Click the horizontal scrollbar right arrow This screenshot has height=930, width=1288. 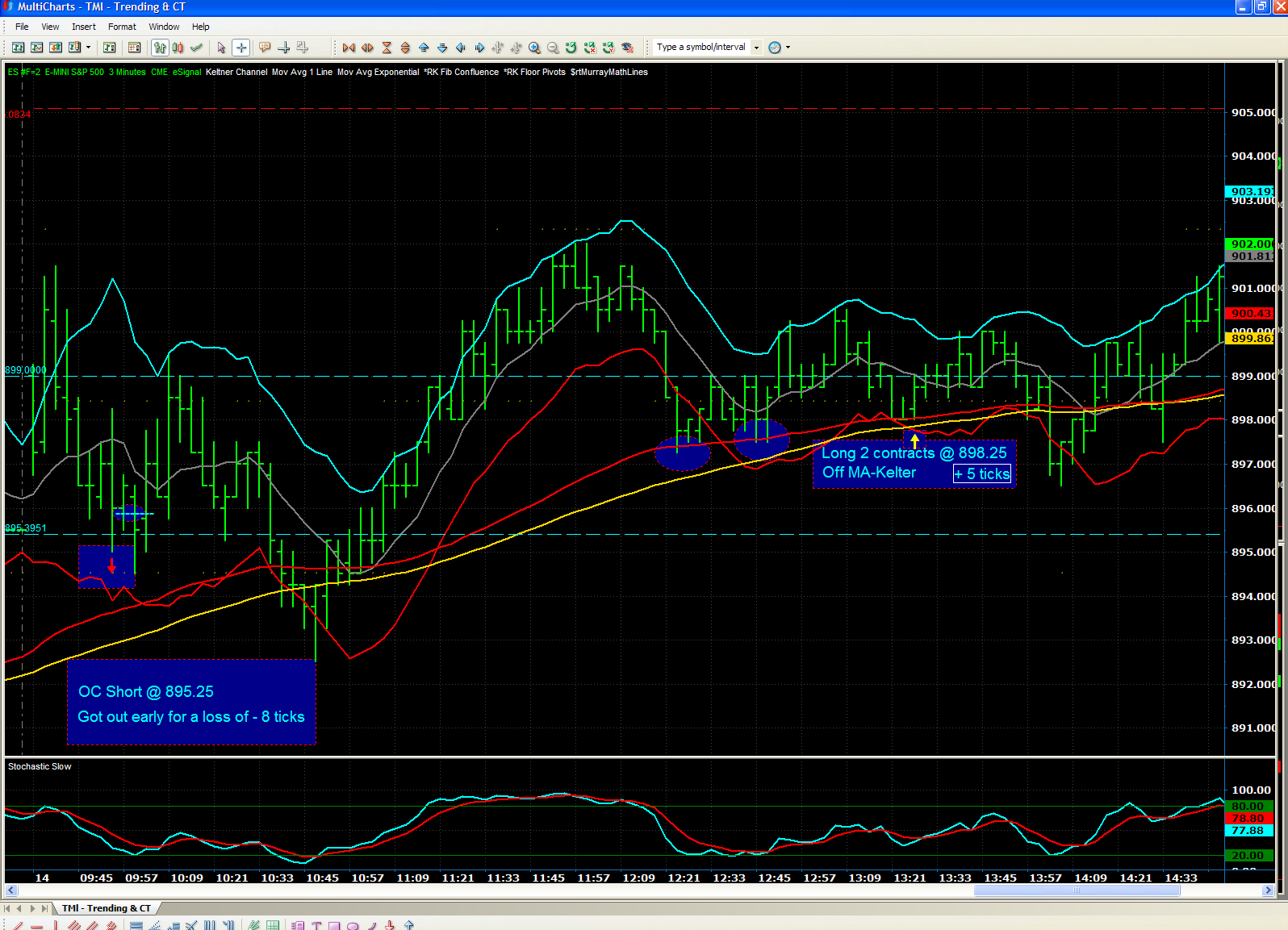[x=1268, y=890]
